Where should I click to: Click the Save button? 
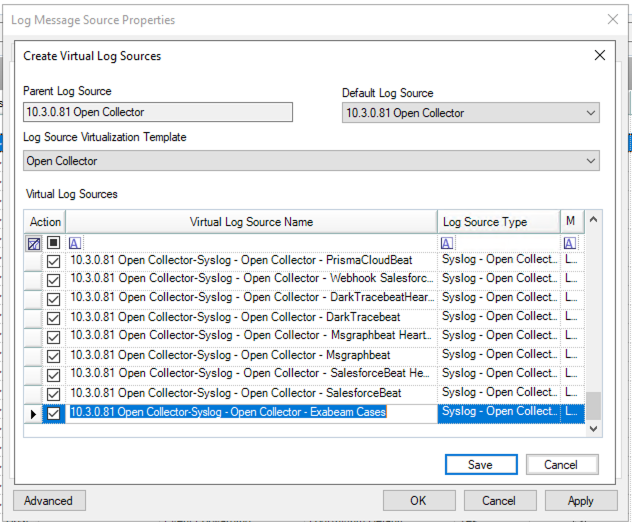(x=480, y=465)
